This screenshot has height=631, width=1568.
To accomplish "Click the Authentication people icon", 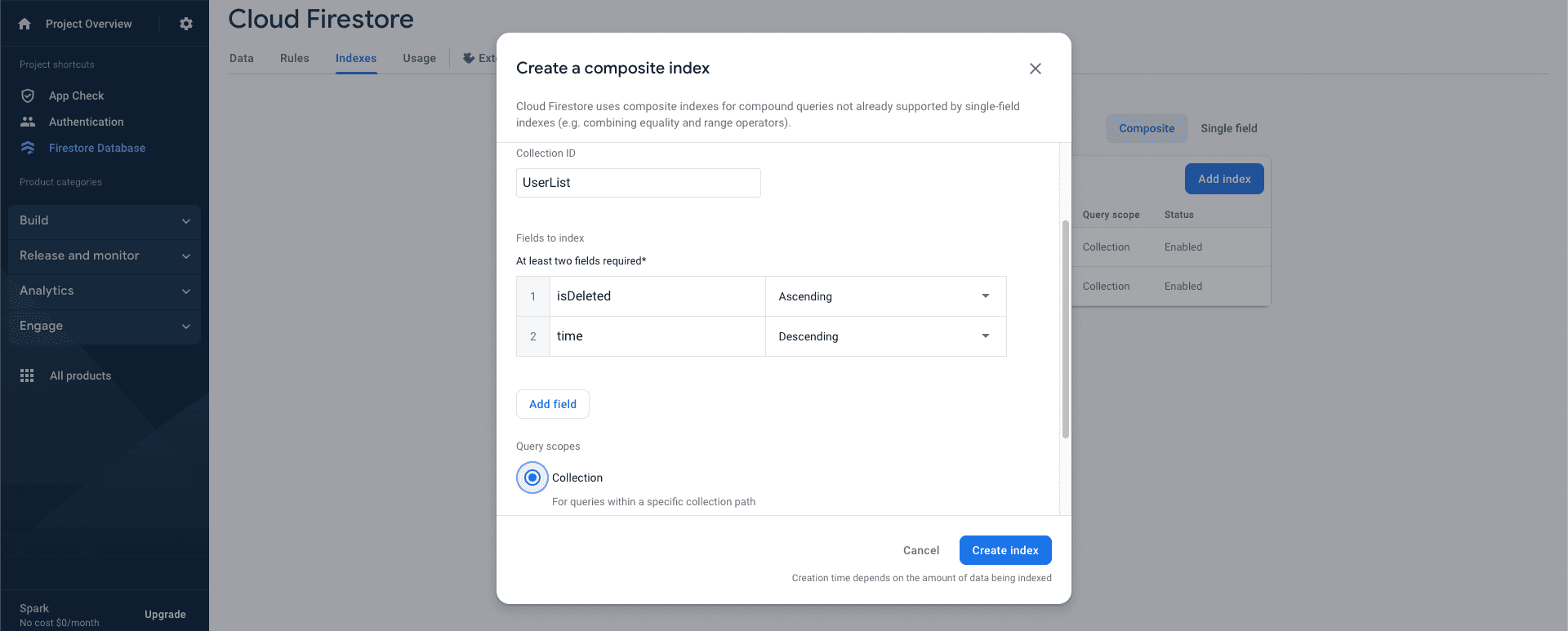I will [x=28, y=122].
